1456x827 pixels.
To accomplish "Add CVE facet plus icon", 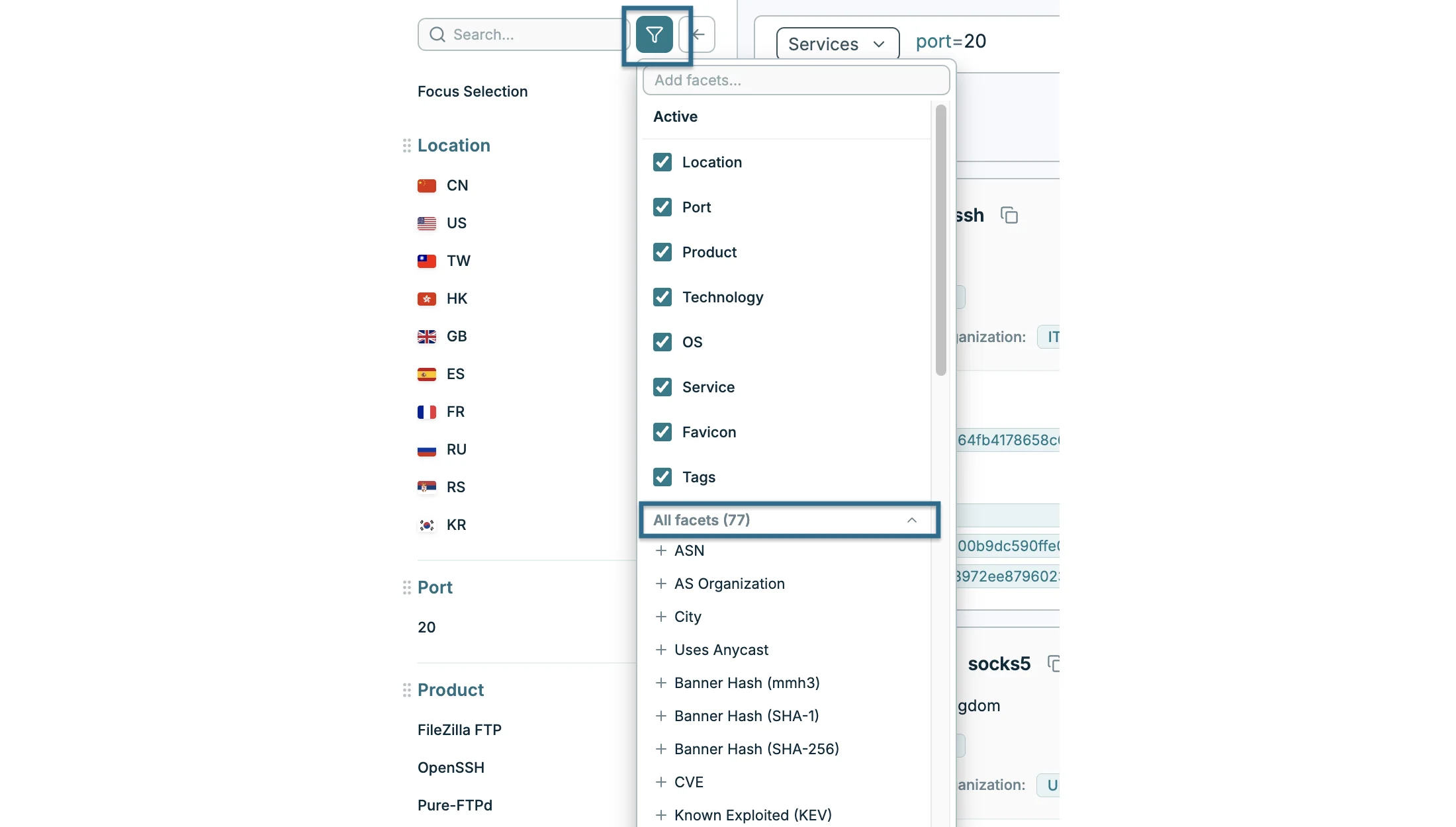I will click(x=660, y=782).
